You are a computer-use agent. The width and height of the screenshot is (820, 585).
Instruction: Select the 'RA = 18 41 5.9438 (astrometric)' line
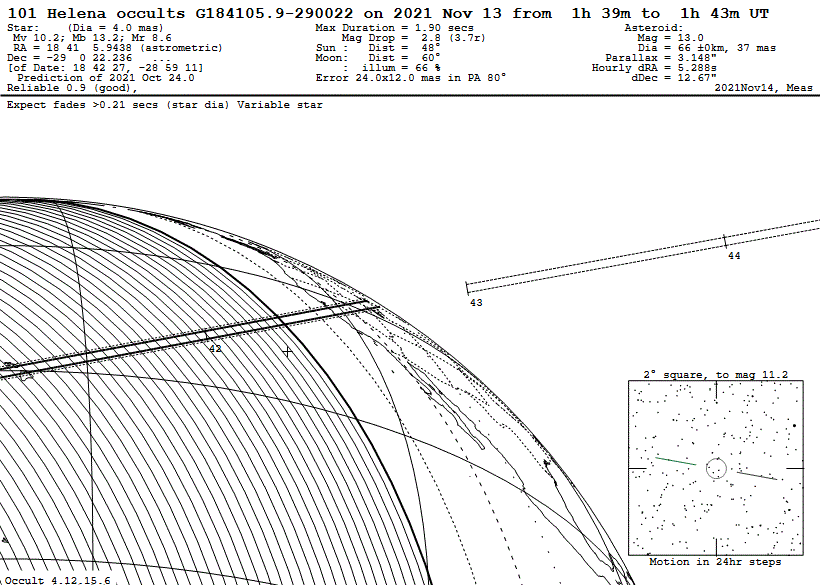(x=118, y=48)
